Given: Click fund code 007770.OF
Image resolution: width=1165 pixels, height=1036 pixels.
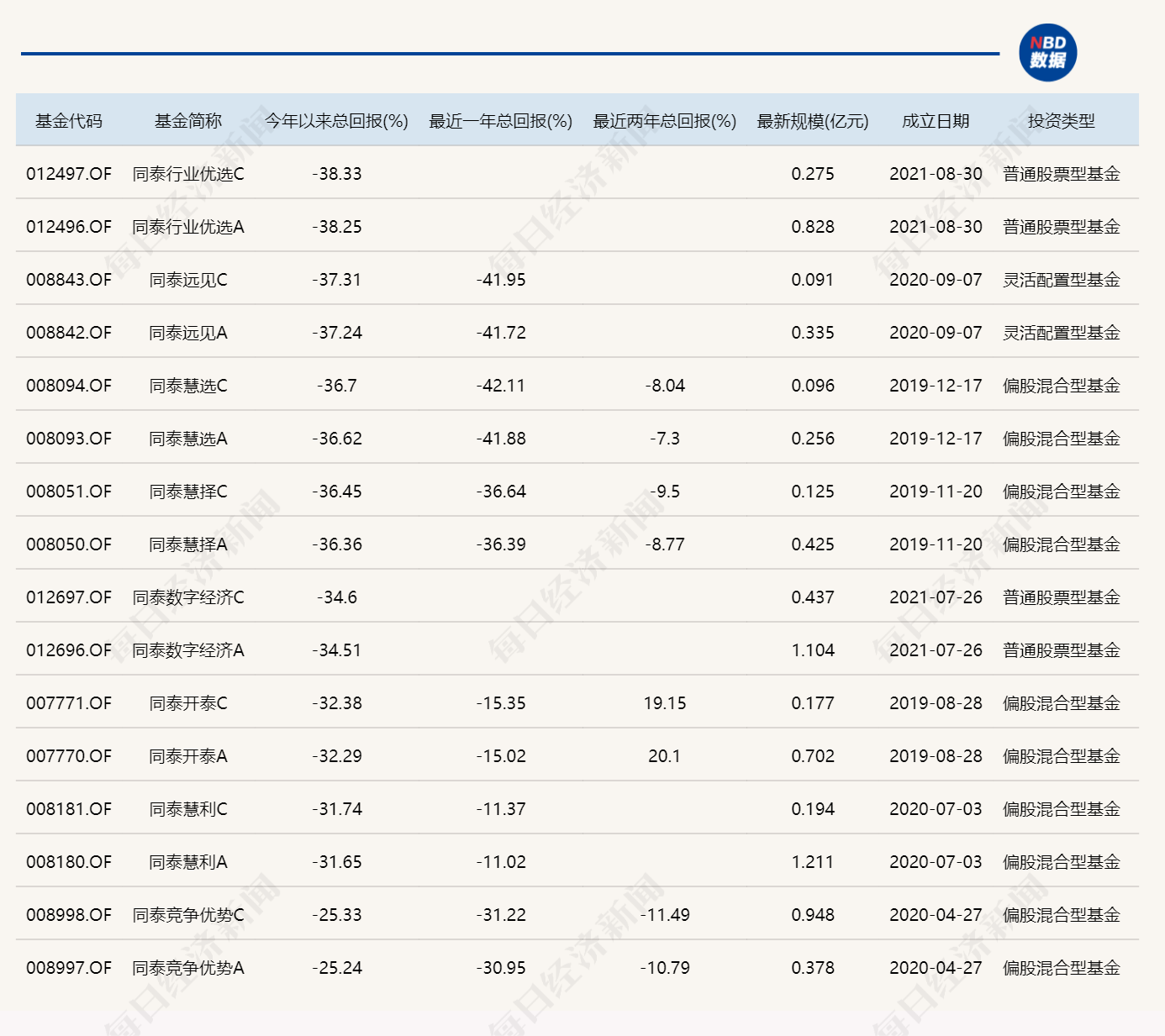Looking at the screenshot, I should [x=69, y=756].
